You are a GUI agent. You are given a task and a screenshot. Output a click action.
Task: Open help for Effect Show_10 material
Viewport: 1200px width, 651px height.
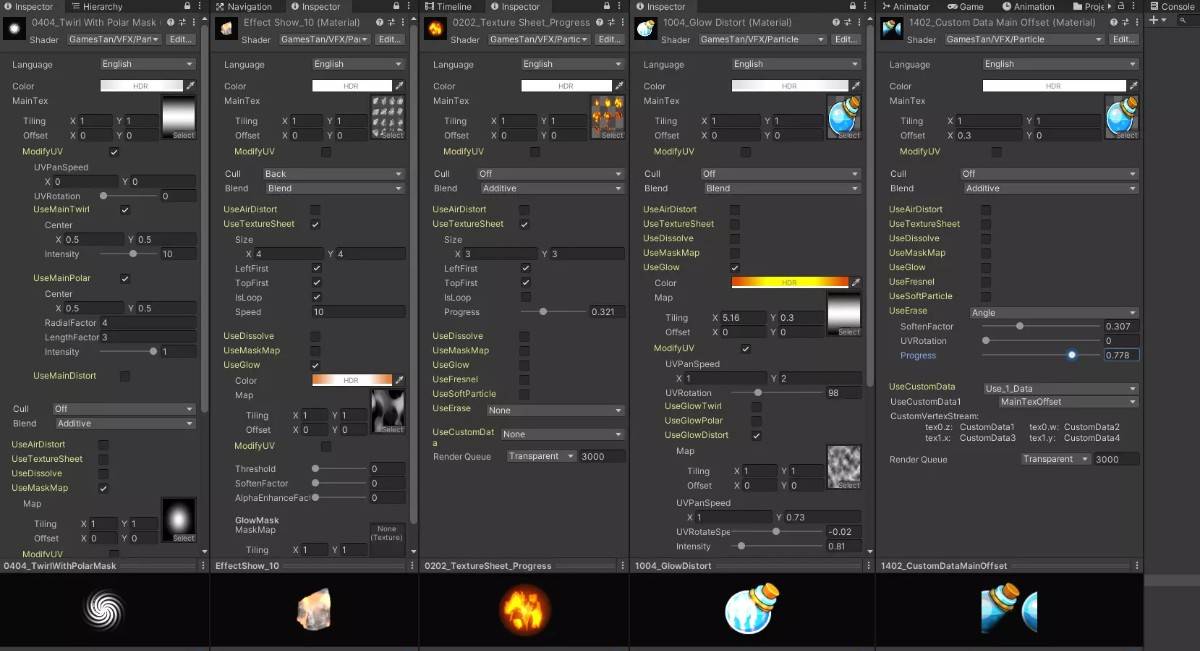[x=380, y=22]
